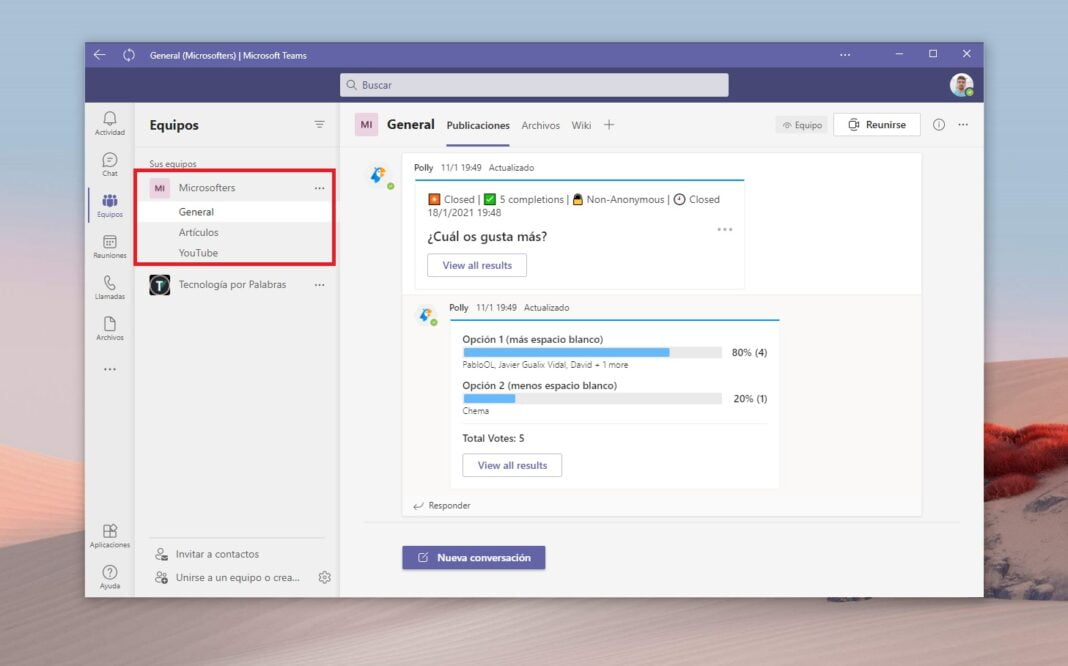Open Microsofters team more options menu
The image size is (1068, 666).
pos(319,188)
